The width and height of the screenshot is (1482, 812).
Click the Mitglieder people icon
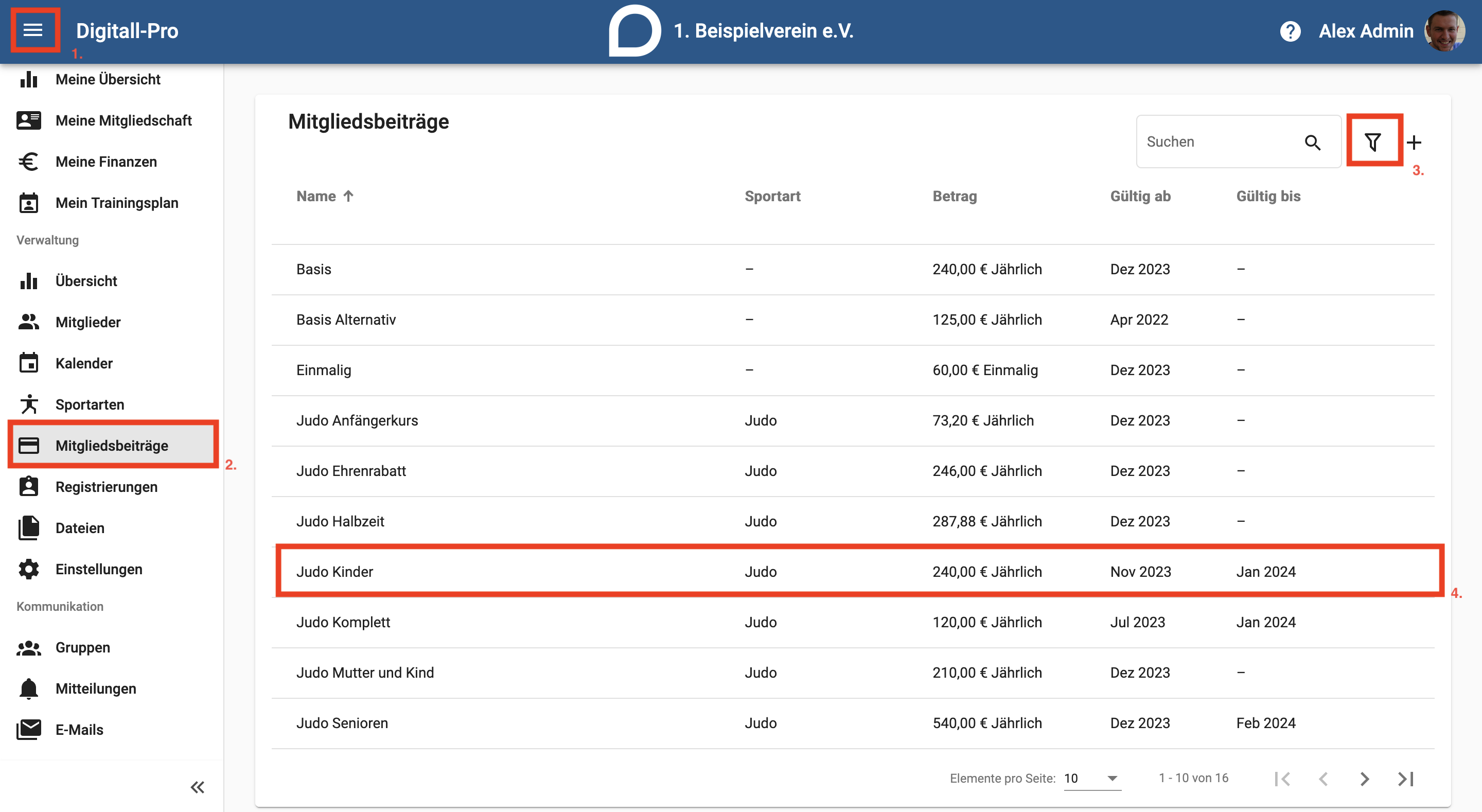[x=28, y=322]
